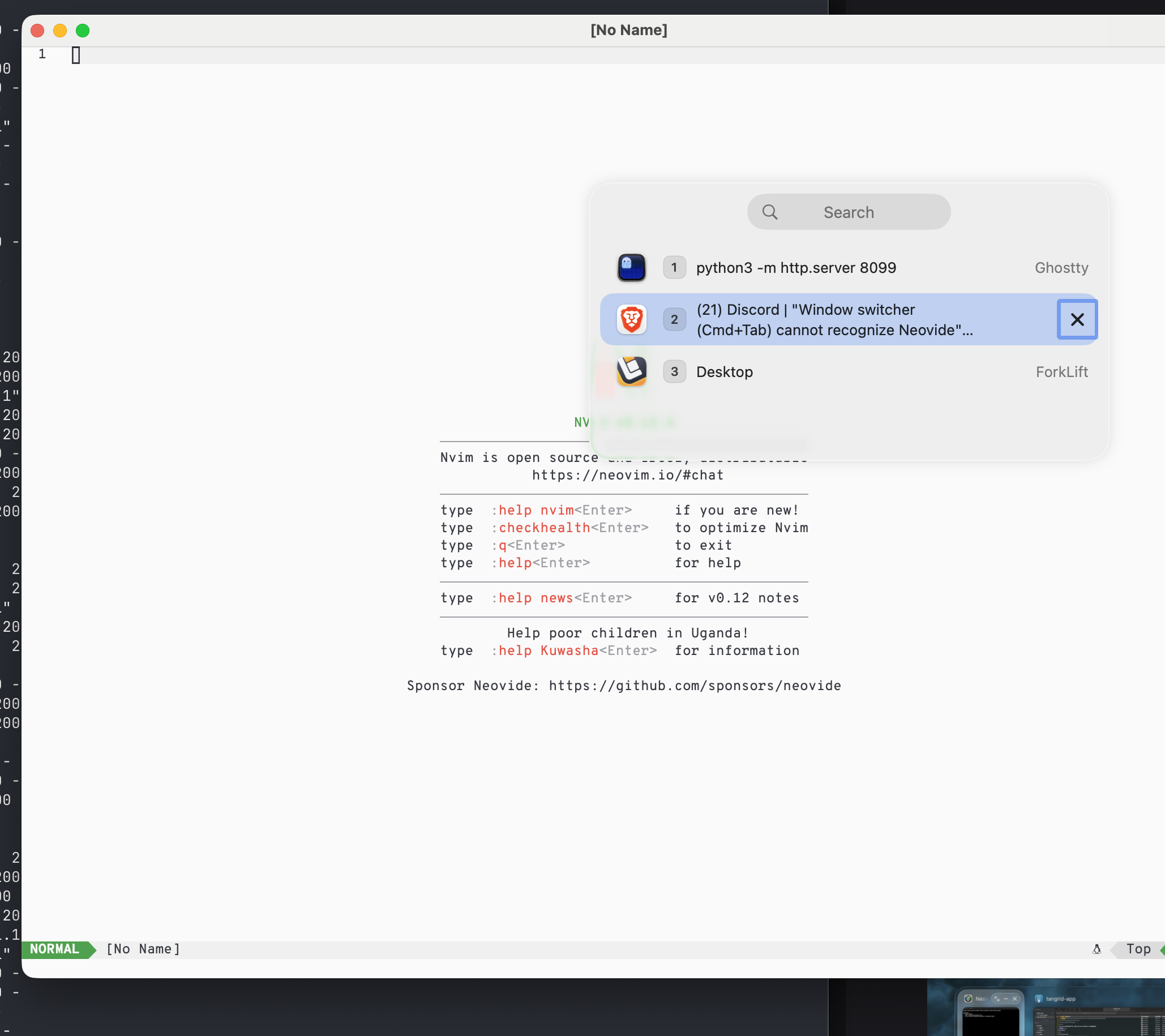Close the Discord window with X button
Image resolution: width=1165 pixels, height=1036 pixels.
tap(1077, 319)
